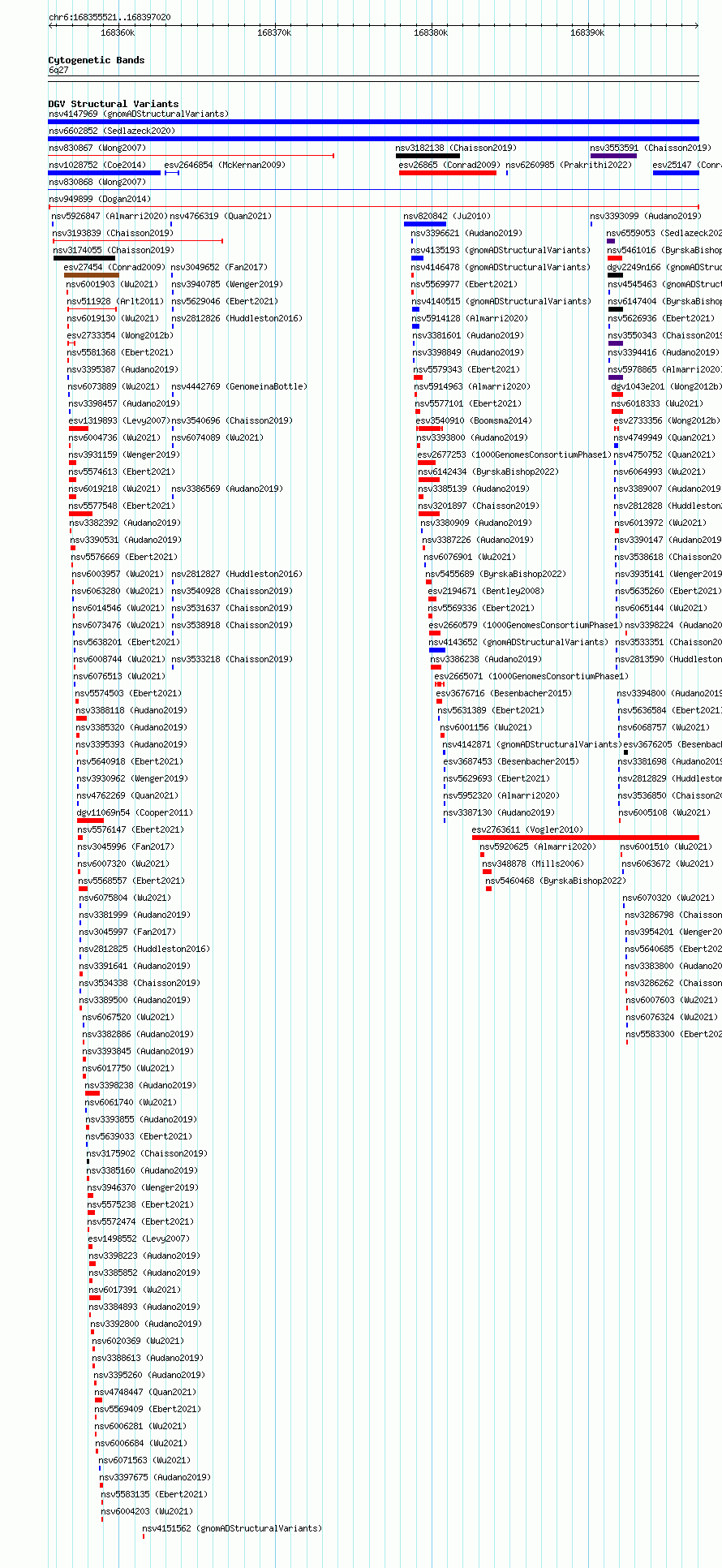Select nsv511928 (Arlt2011) label
722x1568 pixels.
114,301
